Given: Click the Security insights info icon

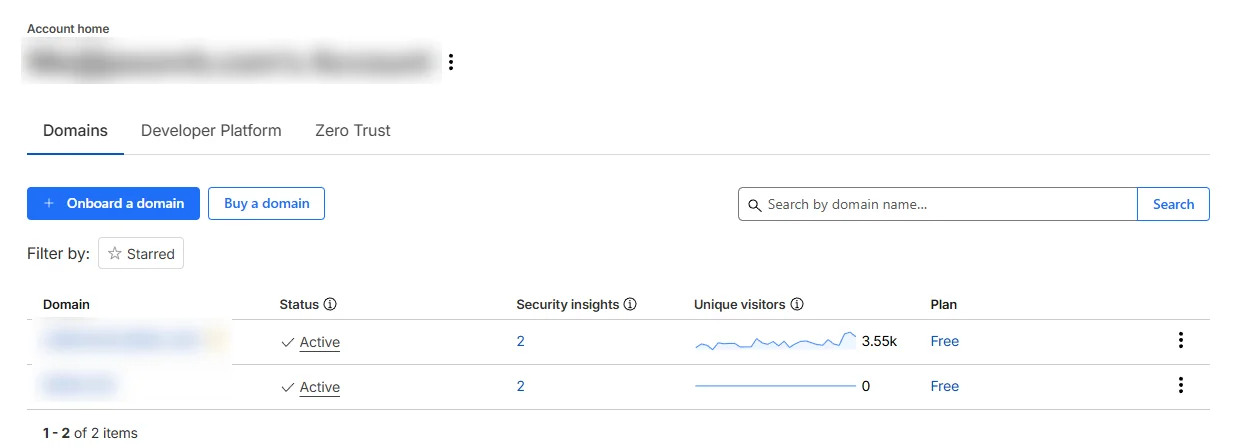Looking at the screenshot, I should [x=630, y=304].
